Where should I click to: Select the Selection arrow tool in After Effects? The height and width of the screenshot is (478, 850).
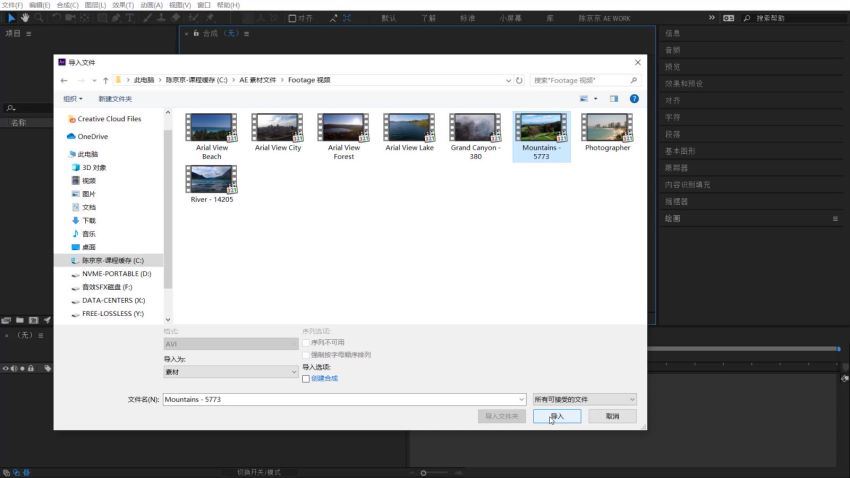coord(11,18)
